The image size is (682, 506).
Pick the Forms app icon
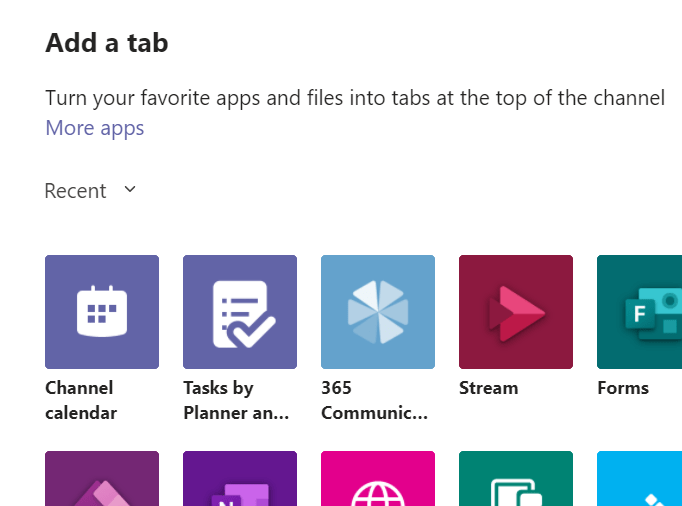639,312
